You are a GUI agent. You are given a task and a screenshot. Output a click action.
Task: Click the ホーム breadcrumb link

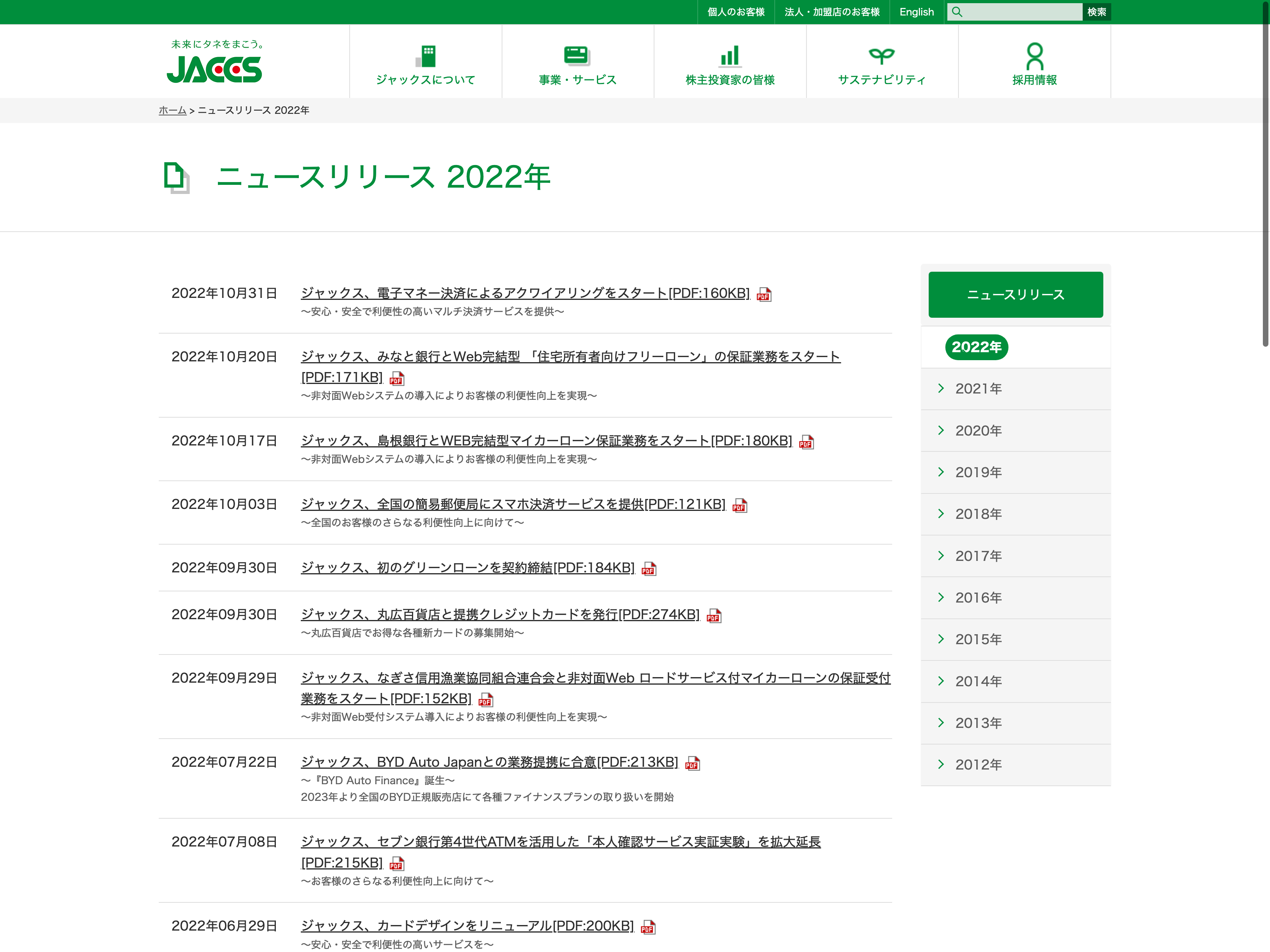pos(172,110)
